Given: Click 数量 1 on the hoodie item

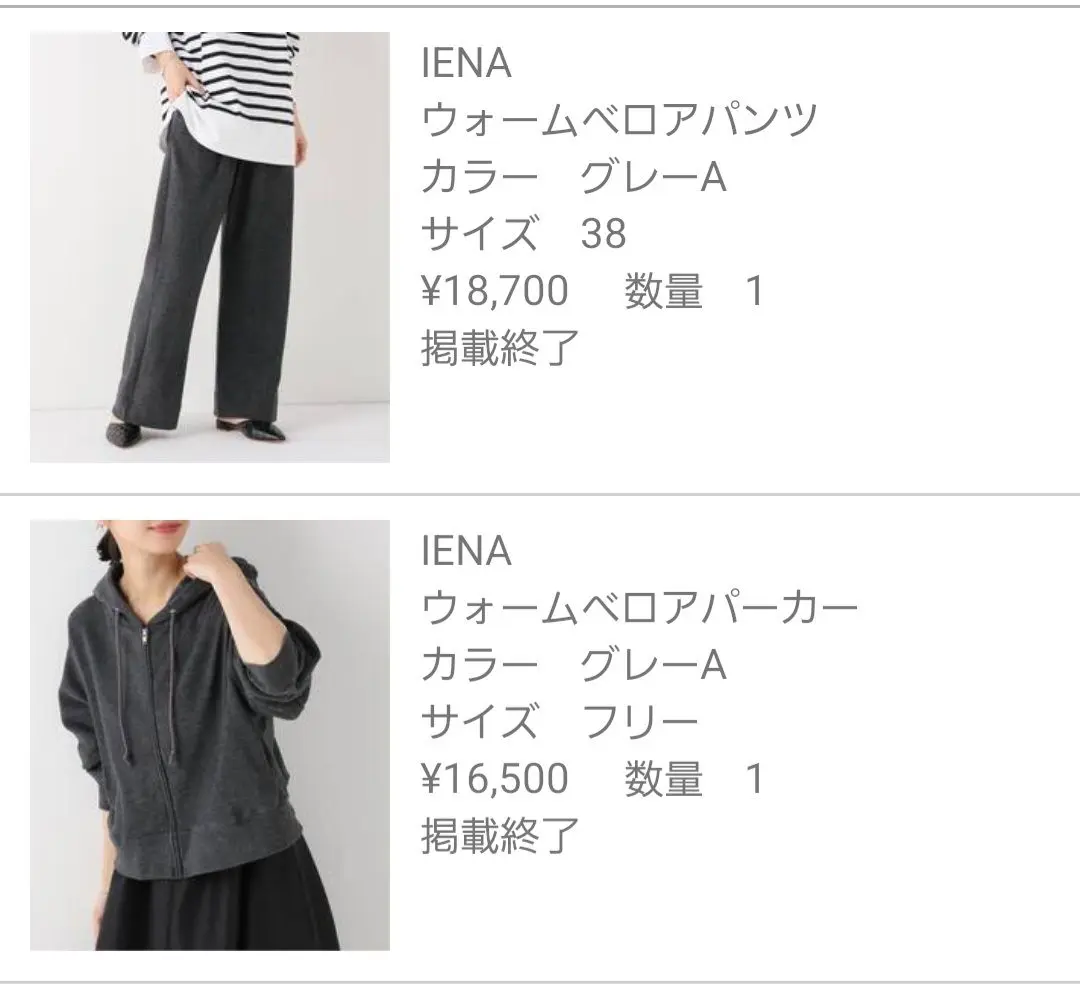Looking at the screenshot, I should click(x=694, y=778).
